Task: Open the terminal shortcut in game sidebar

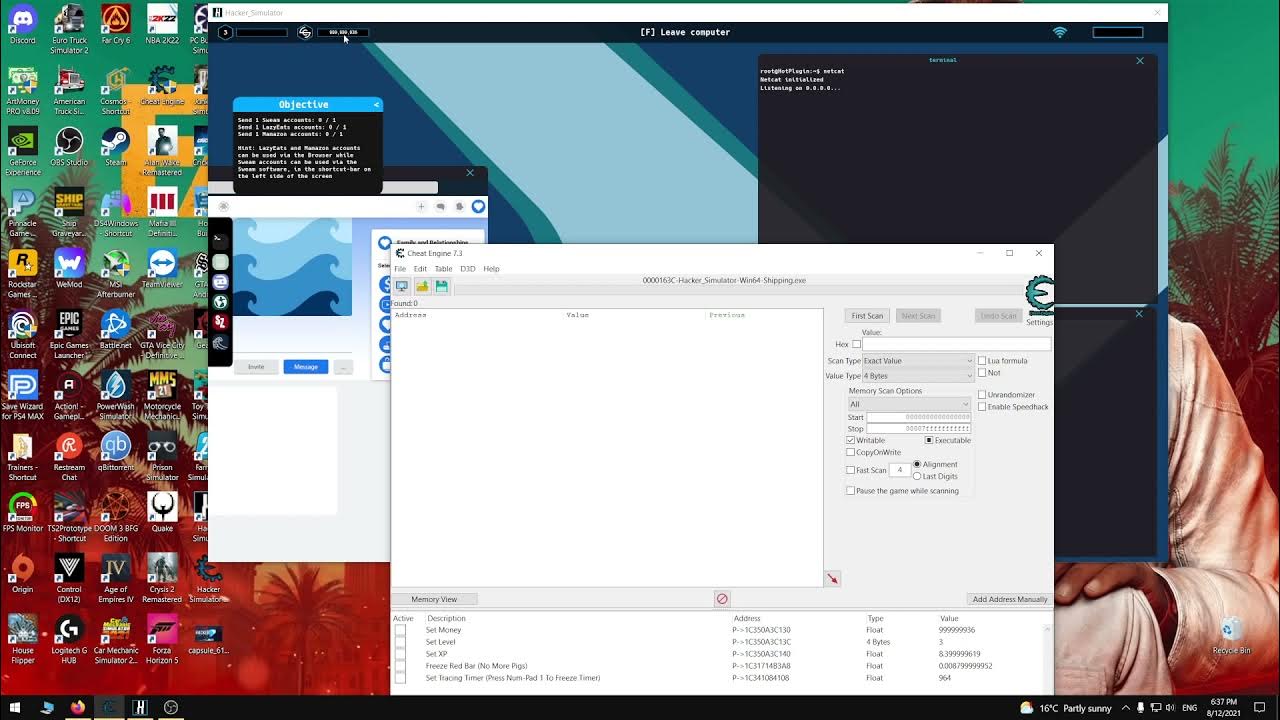Action: (x=220, y=239)
